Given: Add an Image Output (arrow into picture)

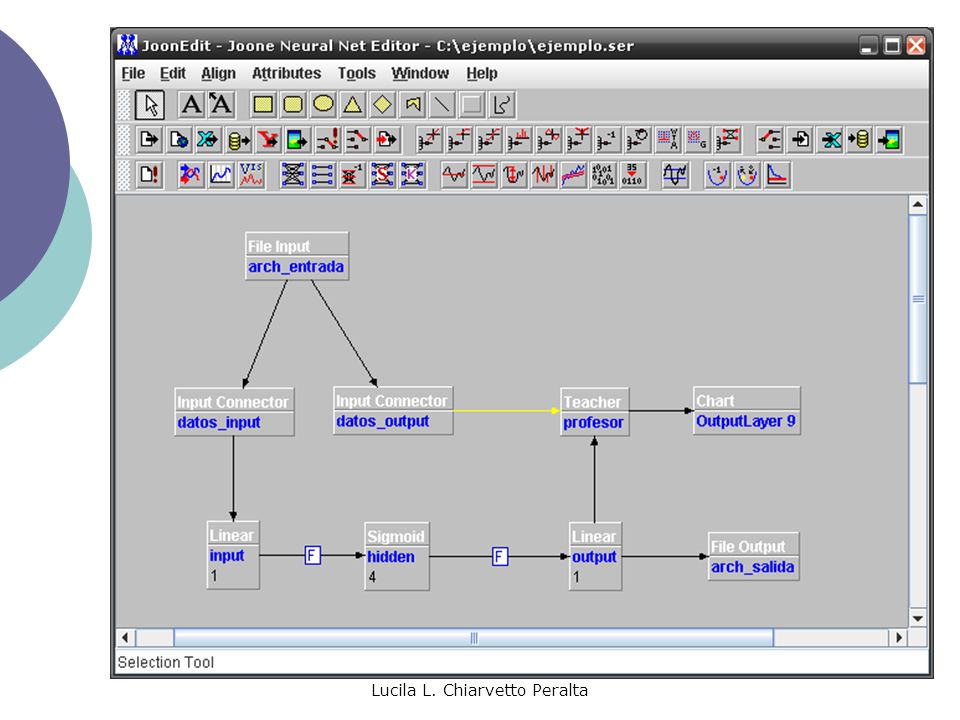Looking at the screenshot, I should [890, 140].
